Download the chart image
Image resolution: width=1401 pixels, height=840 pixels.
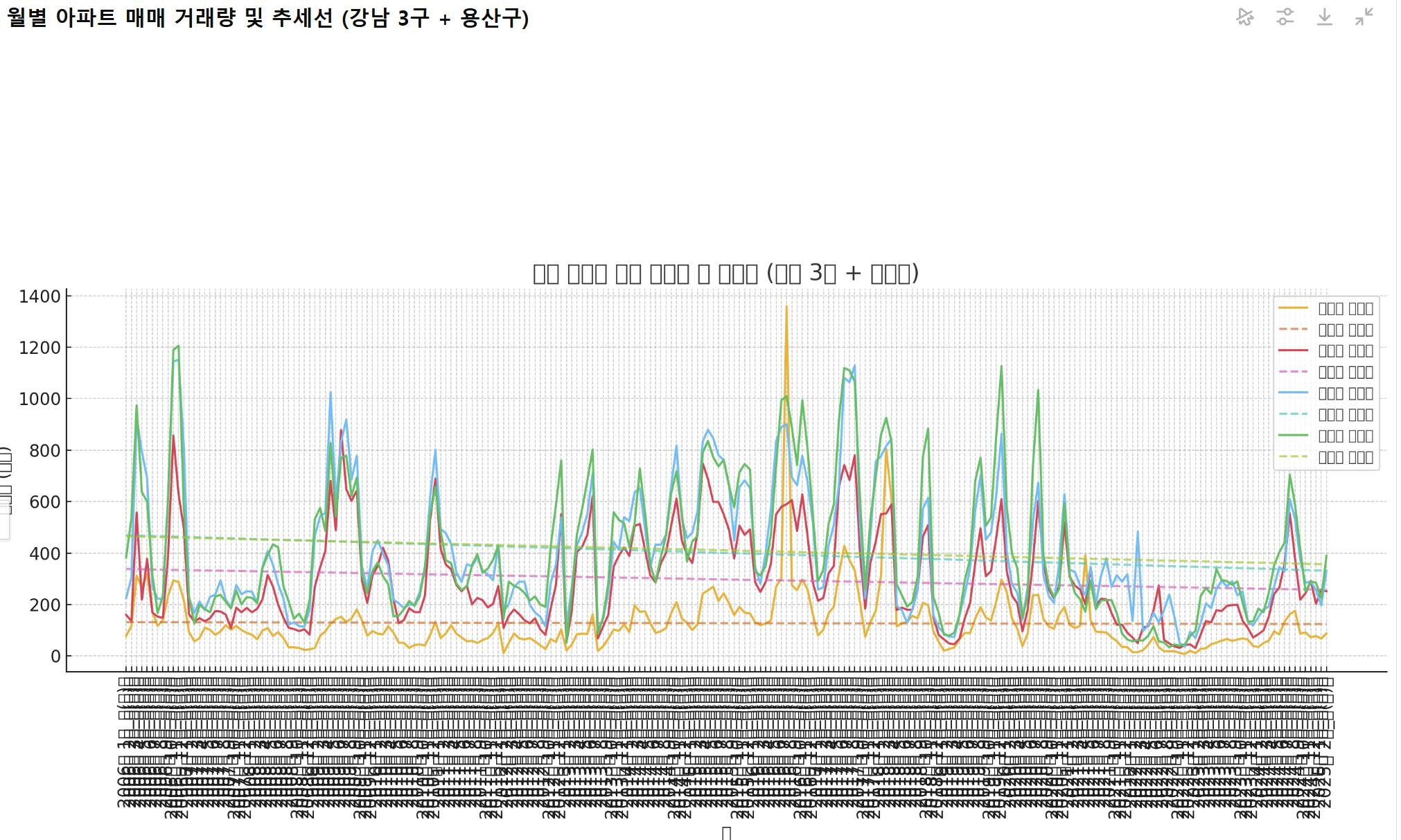click(1324, 17)
